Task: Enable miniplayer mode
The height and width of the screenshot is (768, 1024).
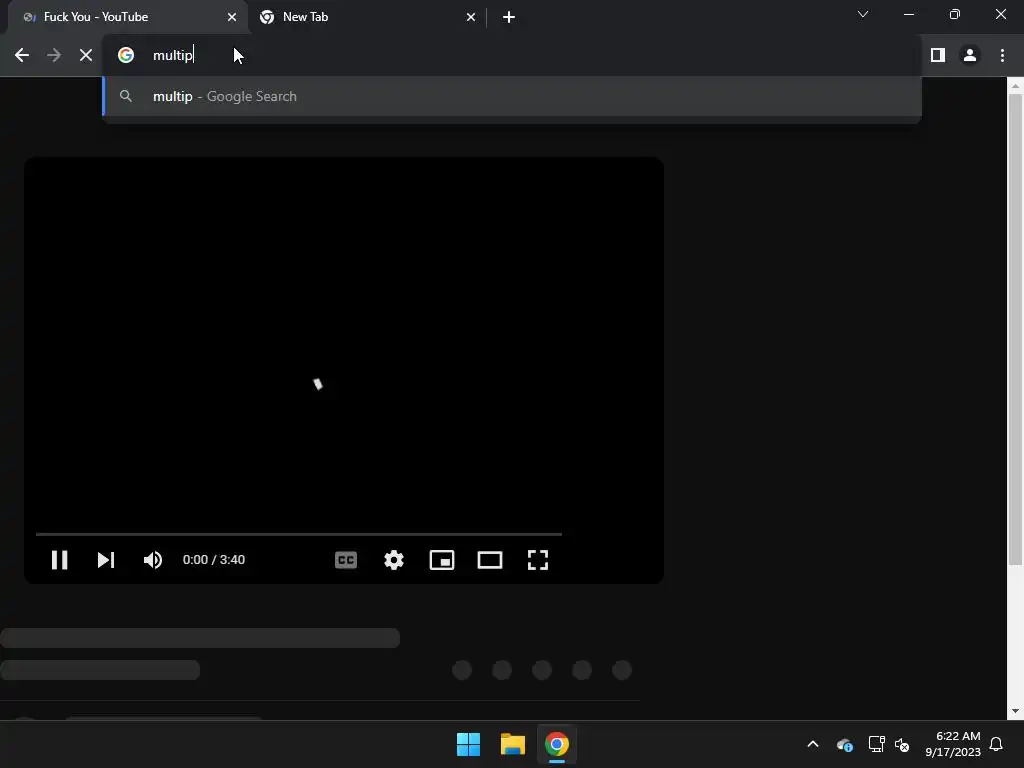Action: click(x=442, y=560)
